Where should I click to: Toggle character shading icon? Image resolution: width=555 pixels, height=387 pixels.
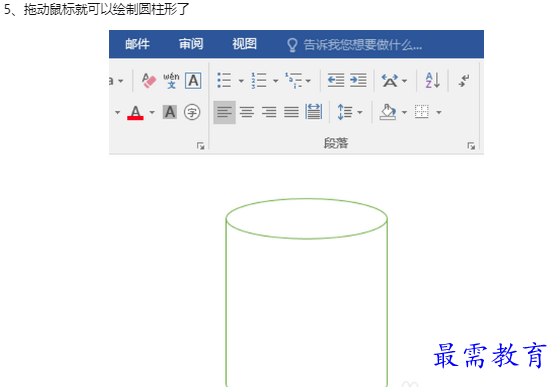click(x=170, y=112)
